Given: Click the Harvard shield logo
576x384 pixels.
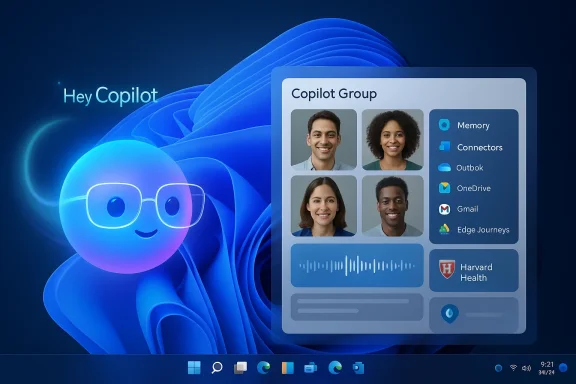Looking at the screenshot, I should (x=447, y=269).
